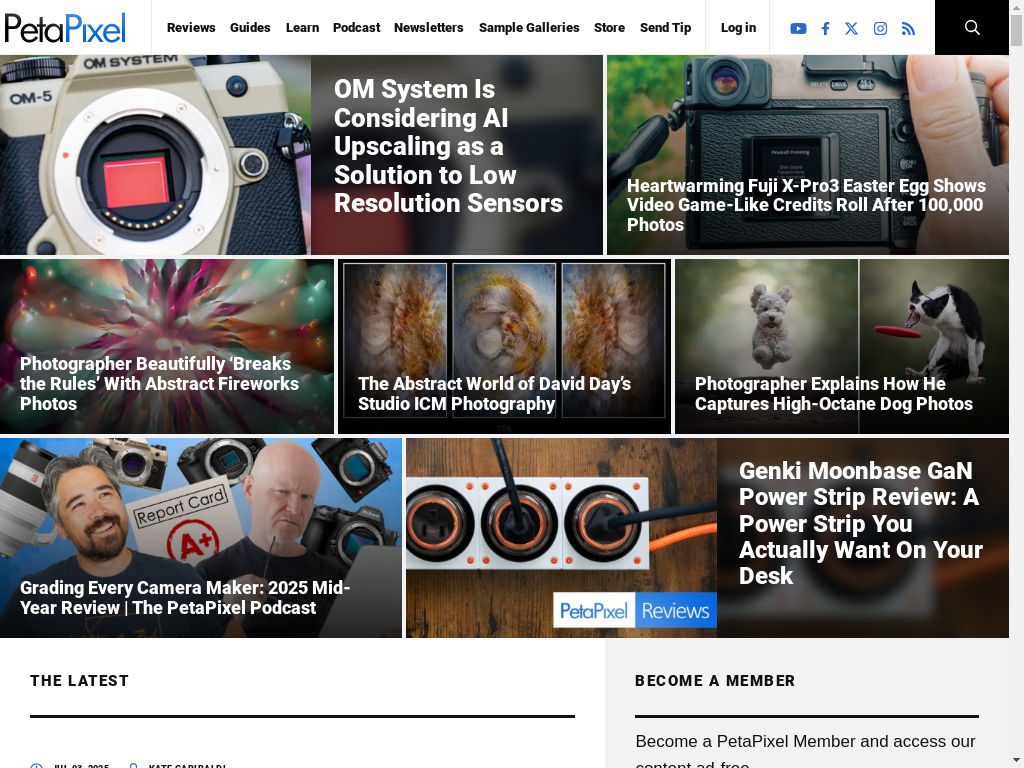Open the search magnifier icon
This screenshot has width=1024, height=768.
[x=972, y=27]
